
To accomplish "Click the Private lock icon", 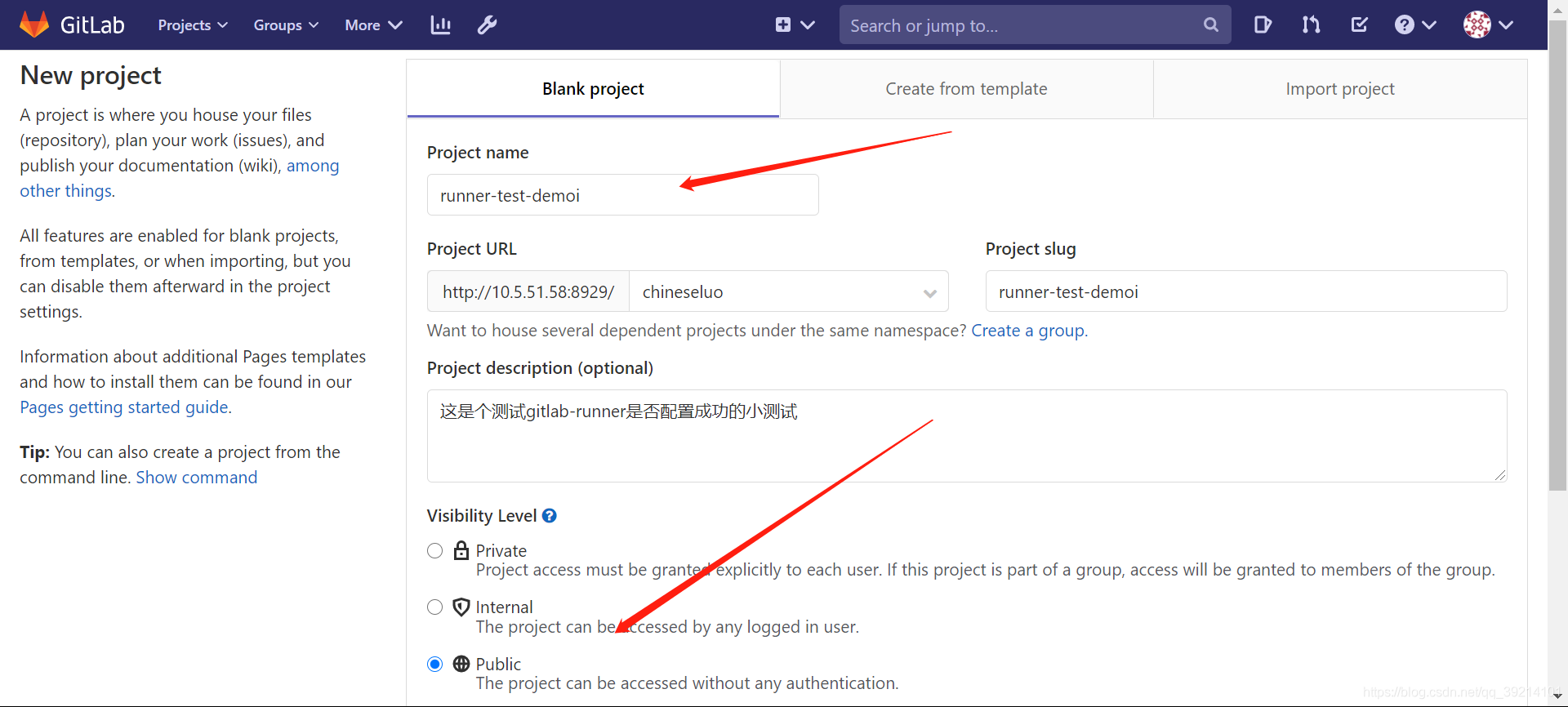I will 461,550.
